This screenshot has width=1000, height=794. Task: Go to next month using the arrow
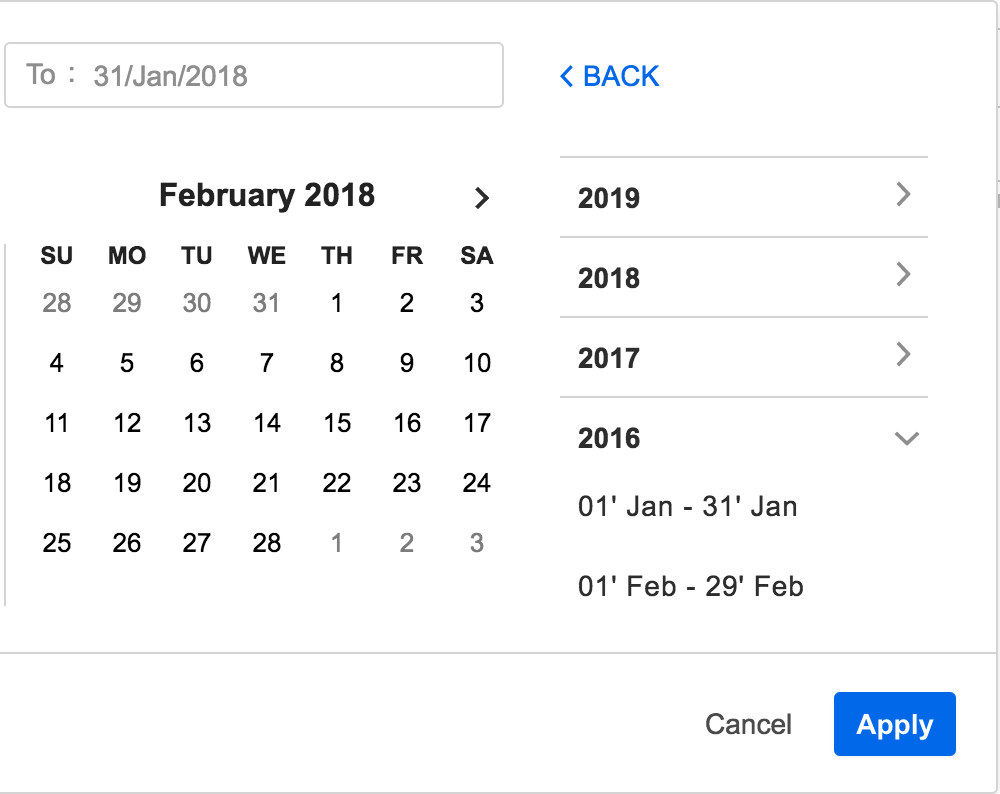pos(482,198)
